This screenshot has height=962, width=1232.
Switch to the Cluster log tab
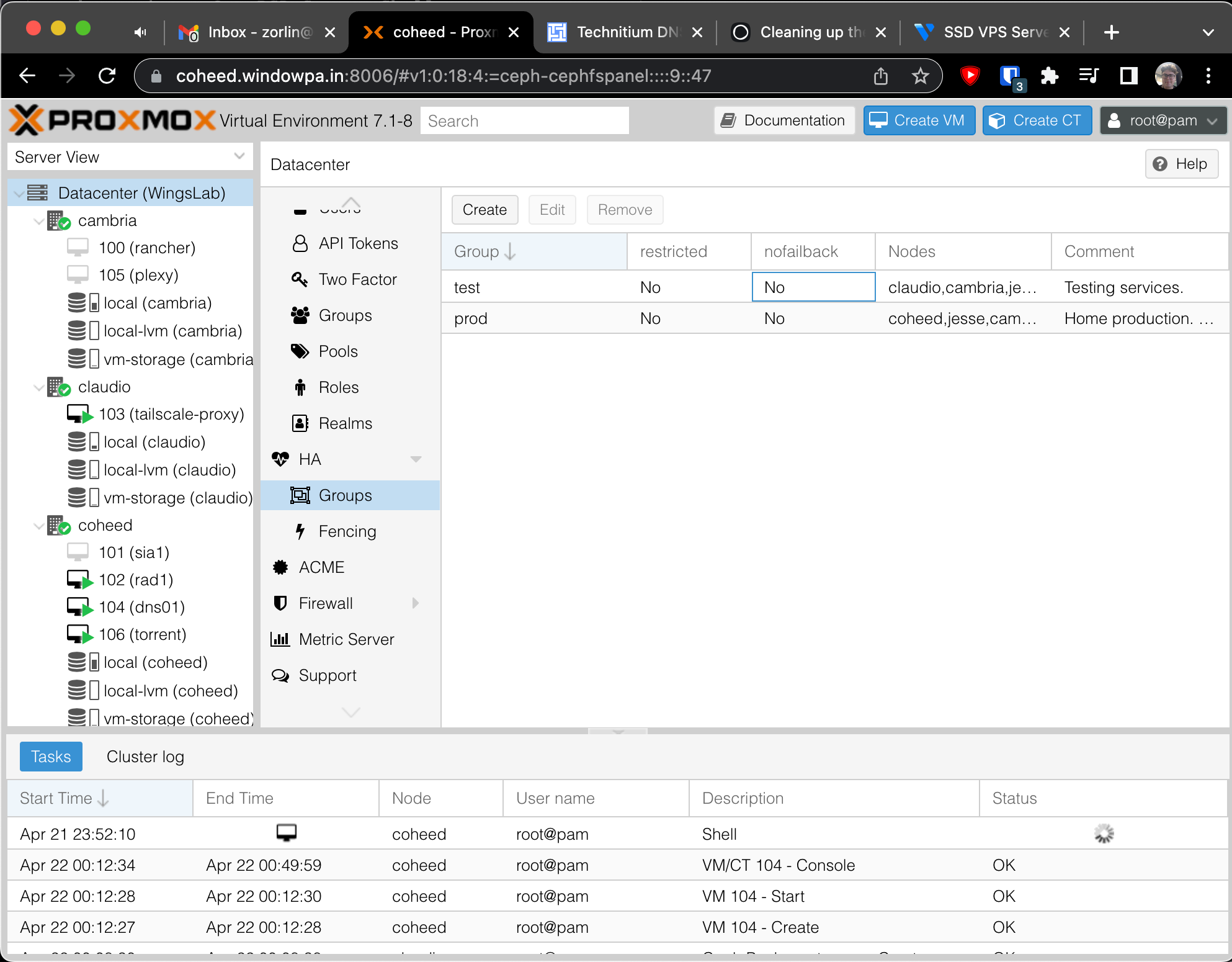pos(145,757)
